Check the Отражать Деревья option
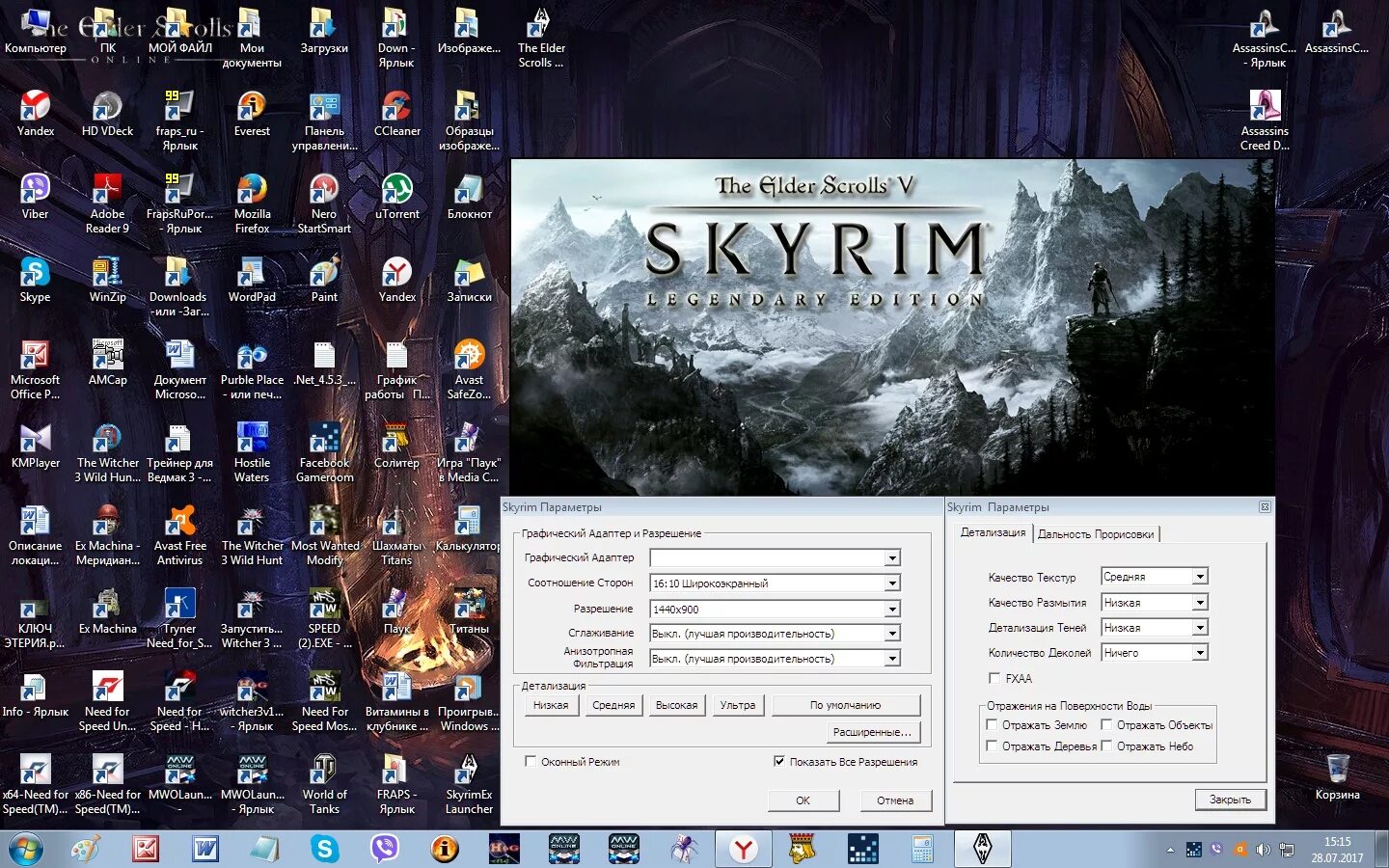The image size is (1389, 868). click(992, 746)
